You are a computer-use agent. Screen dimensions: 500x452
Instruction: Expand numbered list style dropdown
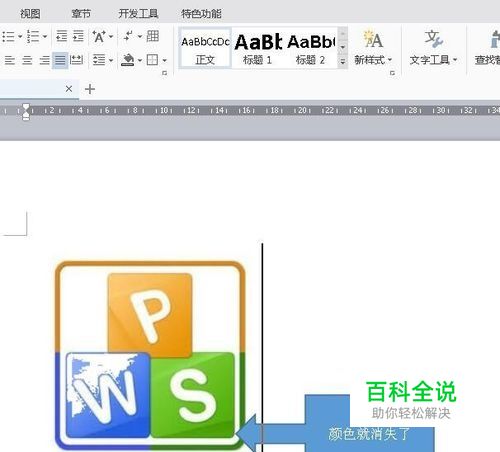(45, 36)
